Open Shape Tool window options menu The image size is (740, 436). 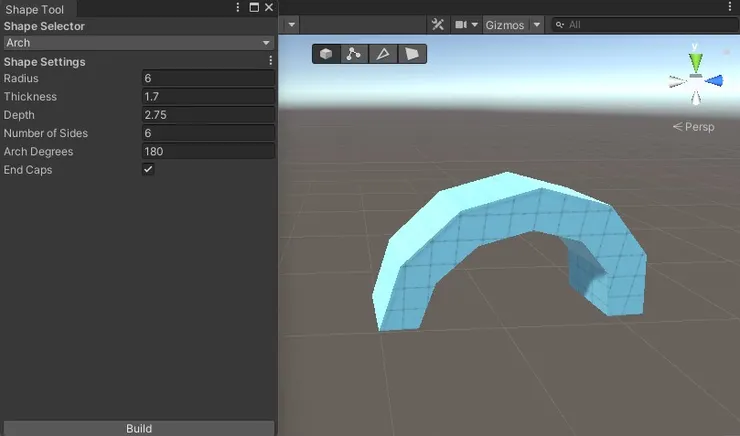click(237, 8)
